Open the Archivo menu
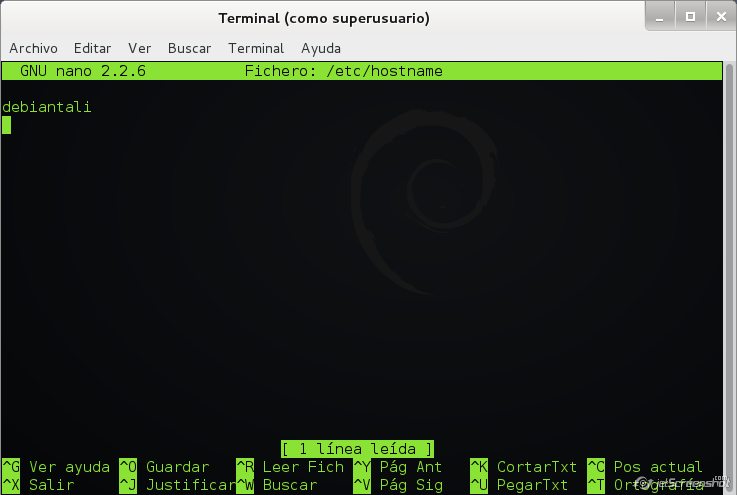The height and width of the screenshot is (495, 737). coord(33,48)
